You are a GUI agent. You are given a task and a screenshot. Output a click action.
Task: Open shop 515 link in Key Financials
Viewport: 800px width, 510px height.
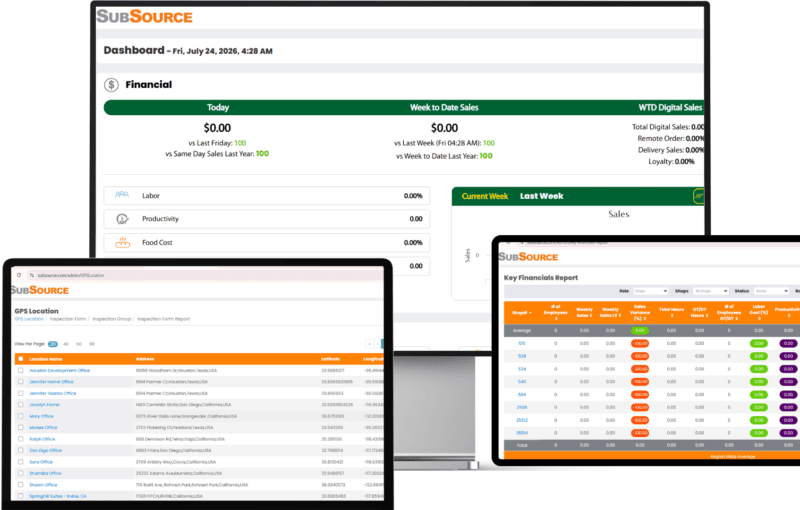(521, 343)
